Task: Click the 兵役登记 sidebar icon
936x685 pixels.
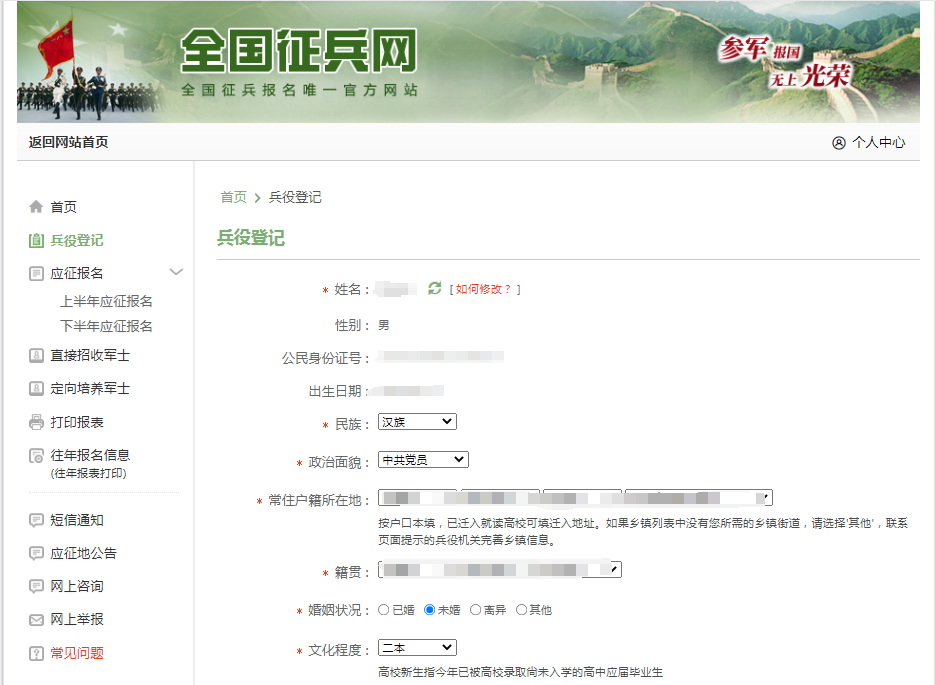Action: pyautogui.click(x=36, y=240)
